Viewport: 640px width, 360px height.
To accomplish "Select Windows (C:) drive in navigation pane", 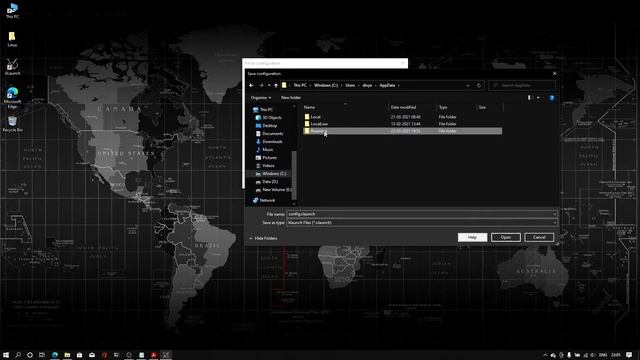I will pos(271,173).
